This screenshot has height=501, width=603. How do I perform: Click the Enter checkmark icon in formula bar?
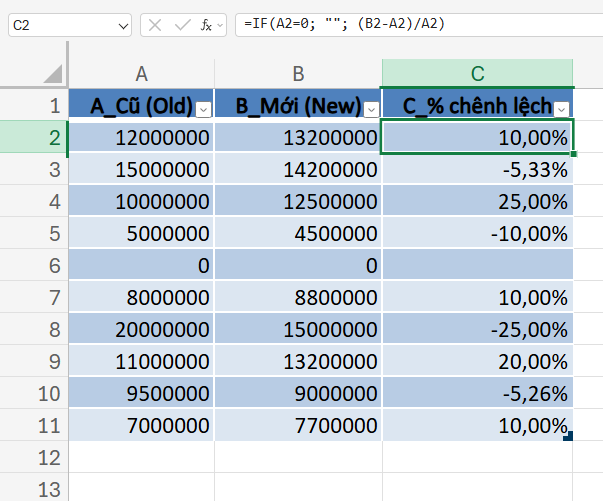pos(181,25)
